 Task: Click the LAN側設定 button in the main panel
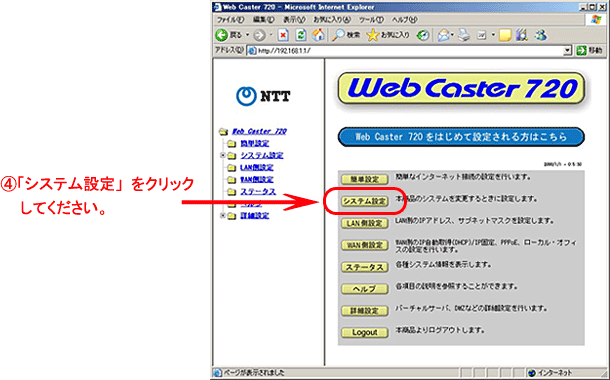[x=365, y=223]
